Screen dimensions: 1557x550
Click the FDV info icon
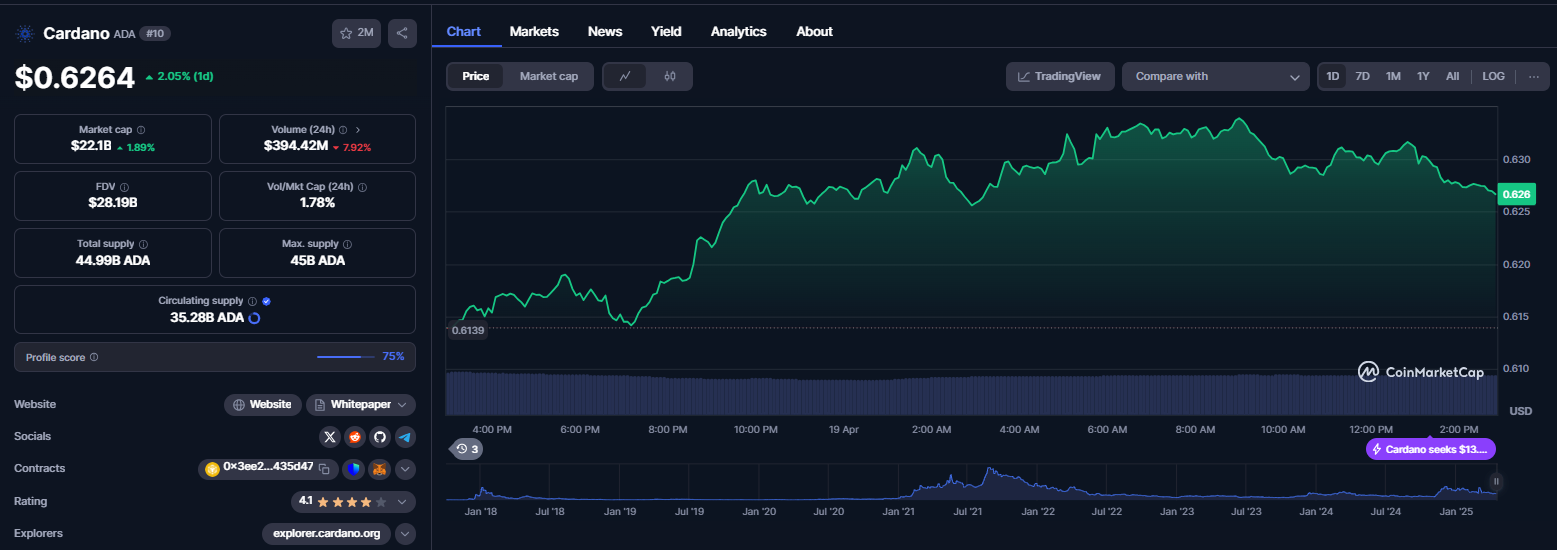click(124, 187)
